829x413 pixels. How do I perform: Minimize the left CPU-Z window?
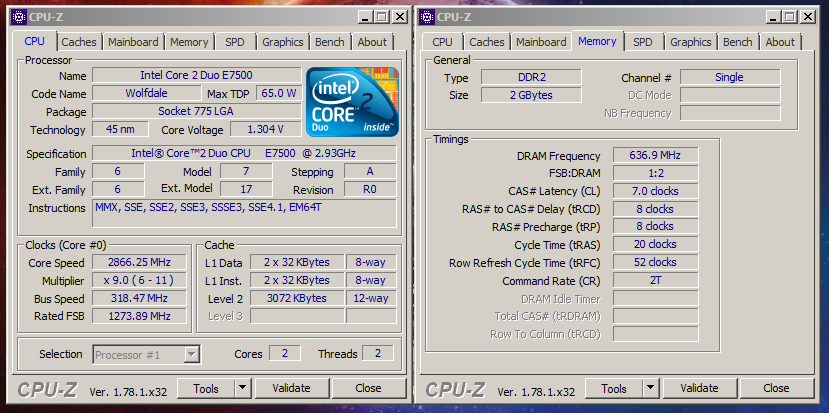click(x=365, y=16)
